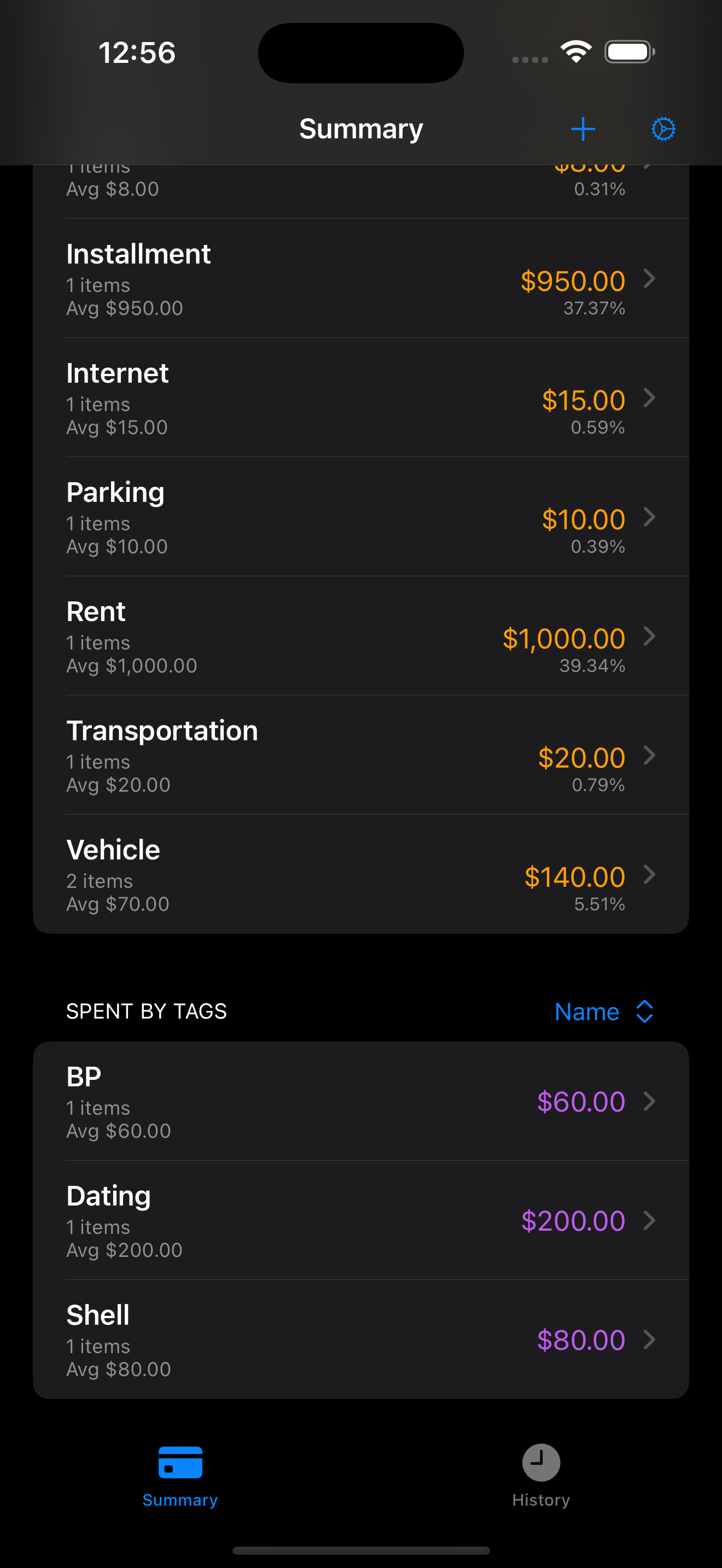Open the Vehicle category chevron
This screenshot has width=722, height=1568.
tap(650, 875)
